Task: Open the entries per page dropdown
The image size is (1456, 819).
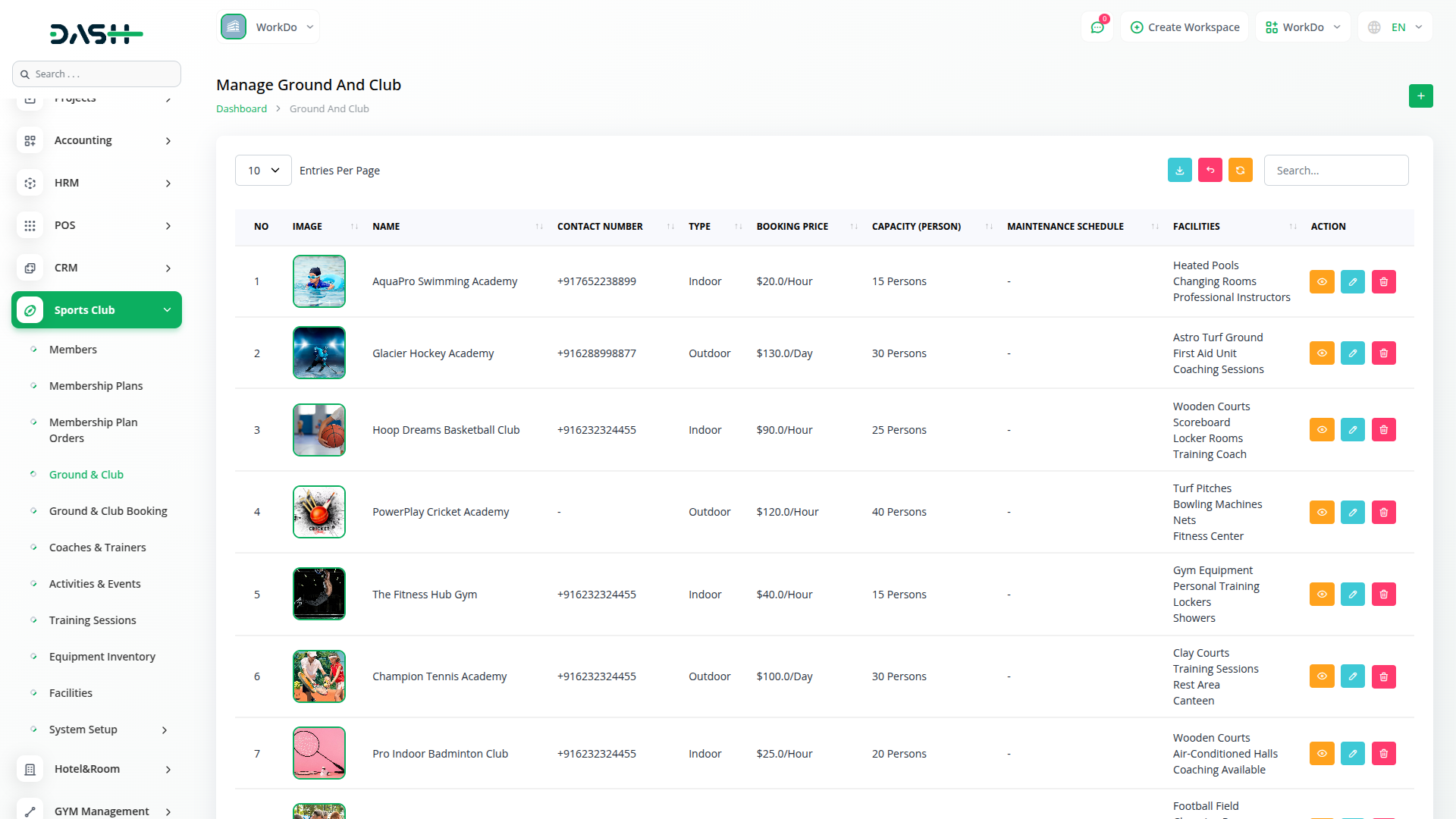Action: coord(263,171)
